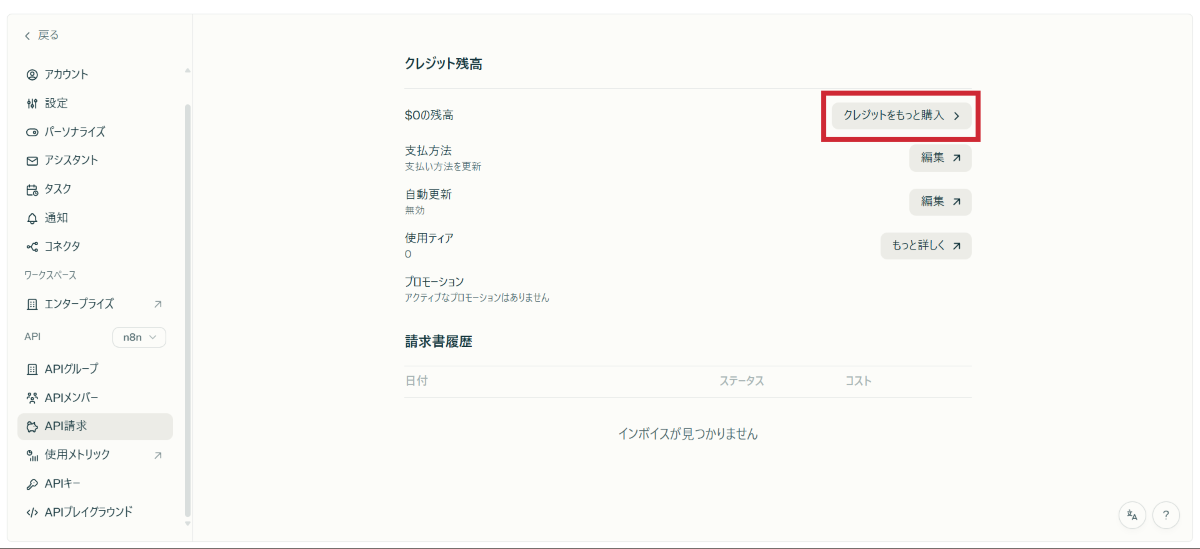Open パーソナライズ via its toggle icon

coord(32,132)
